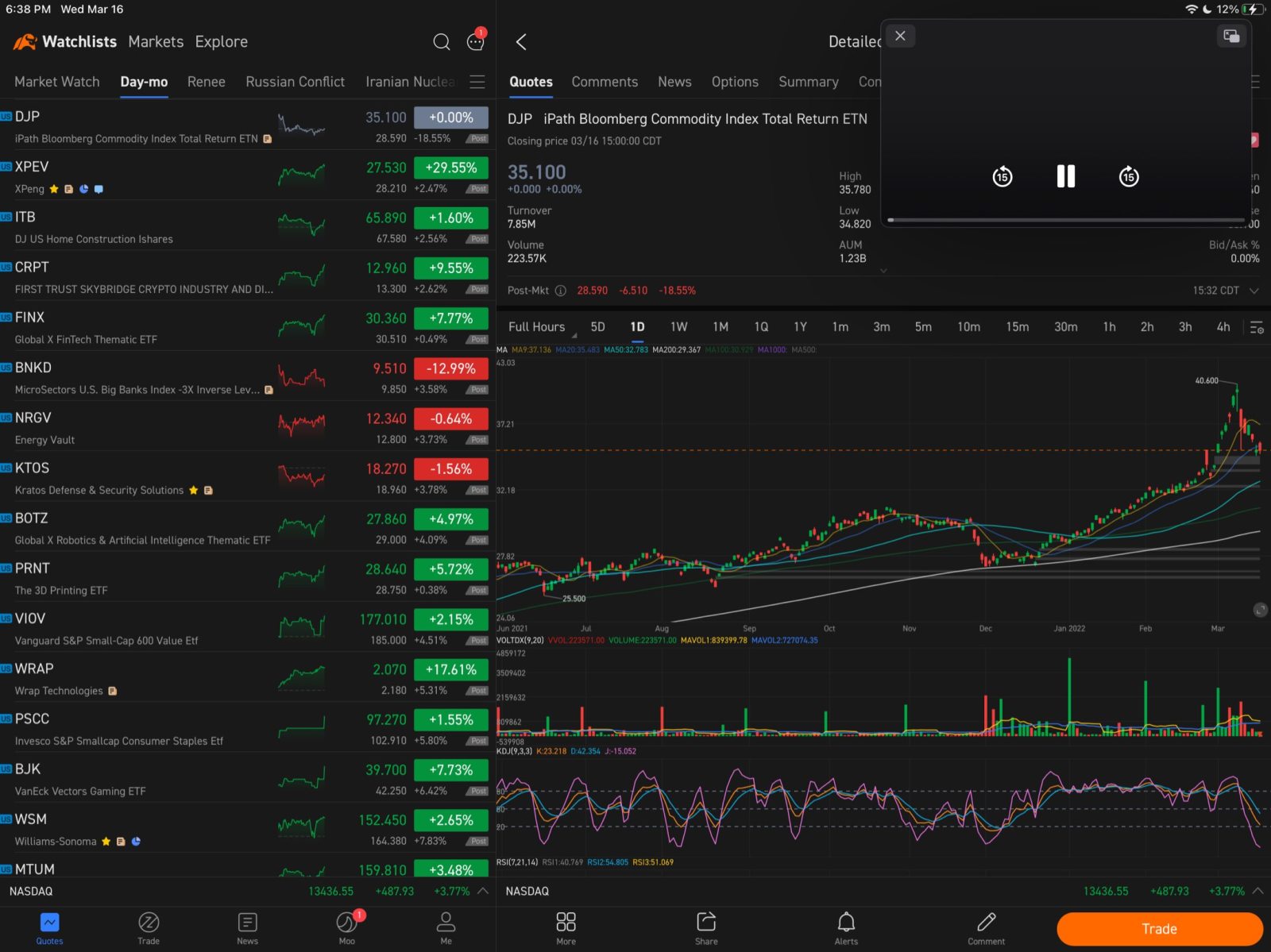
Task: Open the More grid icon
Action: 566,928
